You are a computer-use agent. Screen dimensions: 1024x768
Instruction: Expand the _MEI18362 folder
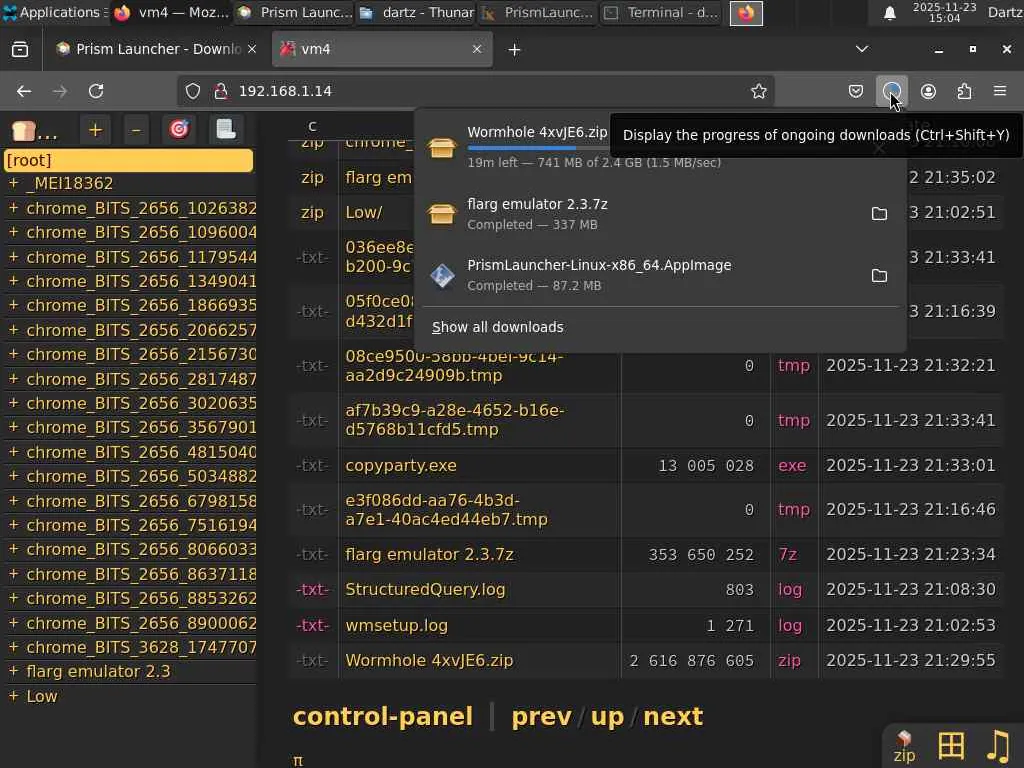13,184
